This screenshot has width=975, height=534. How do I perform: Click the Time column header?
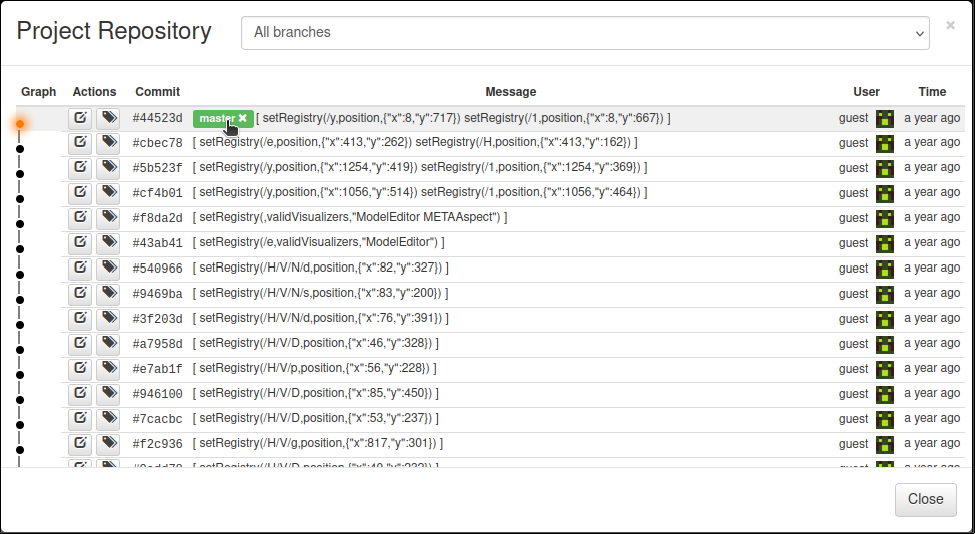[x=932, y=91]
